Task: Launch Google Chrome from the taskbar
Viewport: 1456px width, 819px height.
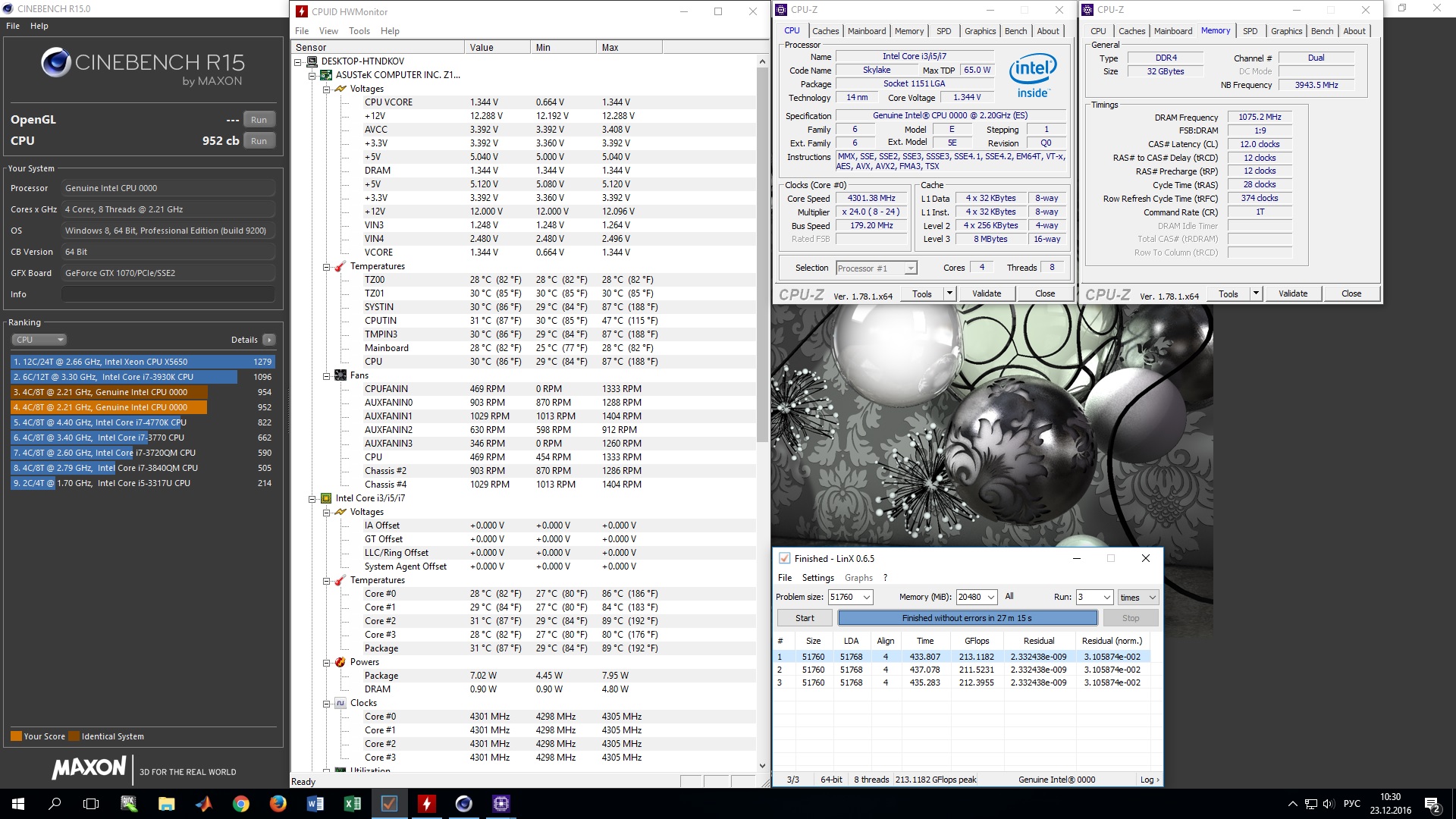Action: (240, 804)
